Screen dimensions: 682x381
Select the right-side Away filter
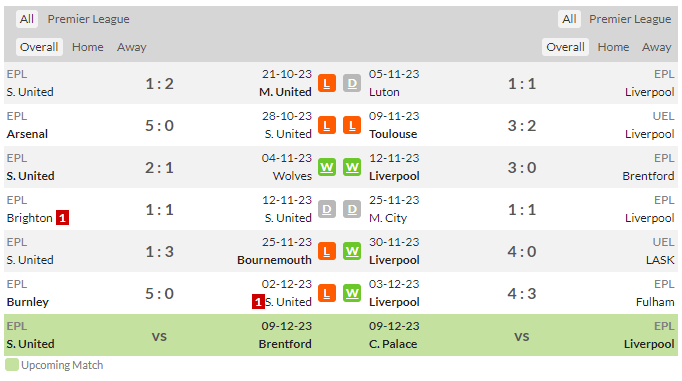tap(656, 47)
